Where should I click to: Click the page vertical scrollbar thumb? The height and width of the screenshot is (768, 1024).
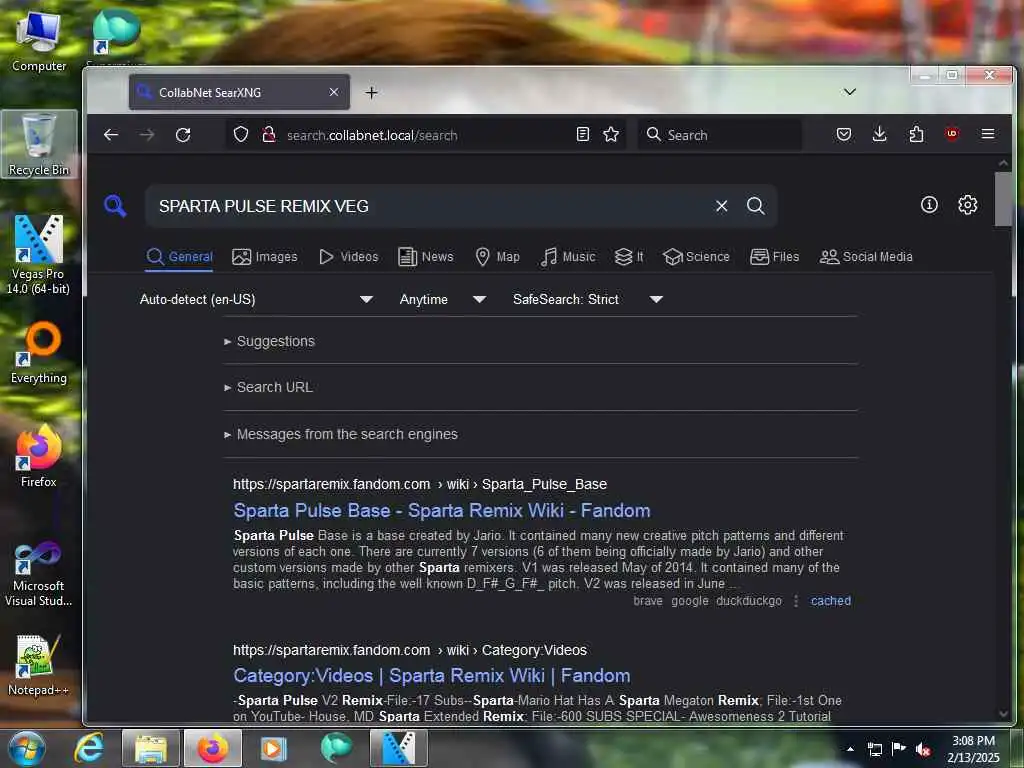pyautogui.click(x=1003, y=199)
